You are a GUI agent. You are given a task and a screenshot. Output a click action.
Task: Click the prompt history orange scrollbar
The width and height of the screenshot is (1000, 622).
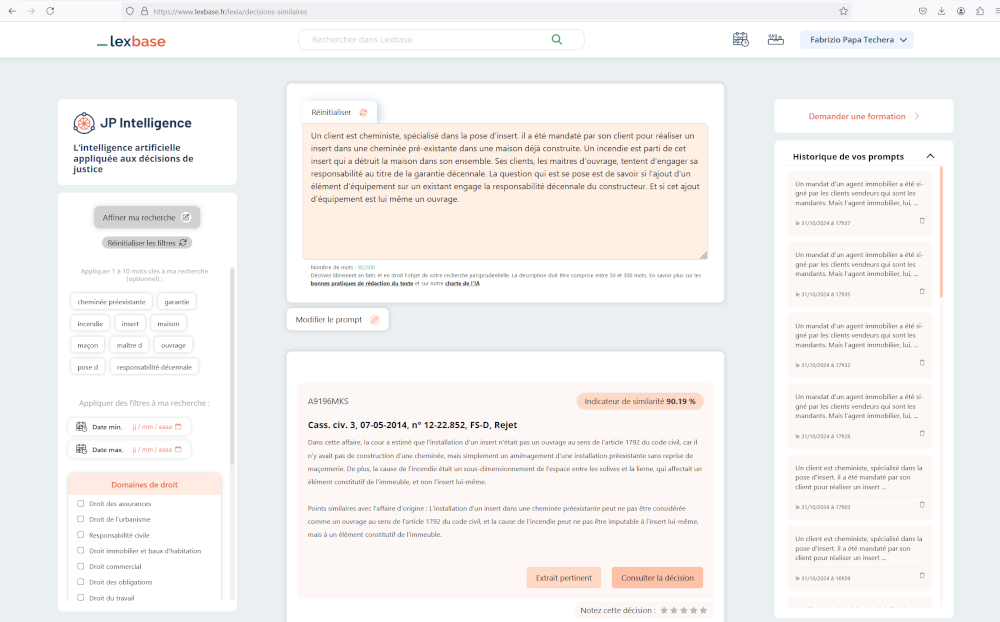(941, 232)
